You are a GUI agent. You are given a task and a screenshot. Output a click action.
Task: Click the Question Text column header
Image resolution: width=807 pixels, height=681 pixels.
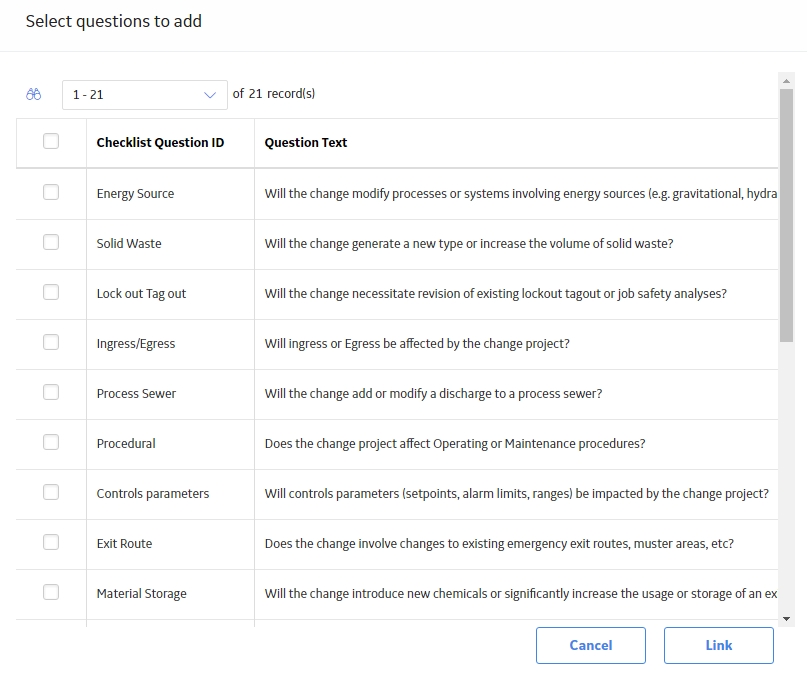306,143
